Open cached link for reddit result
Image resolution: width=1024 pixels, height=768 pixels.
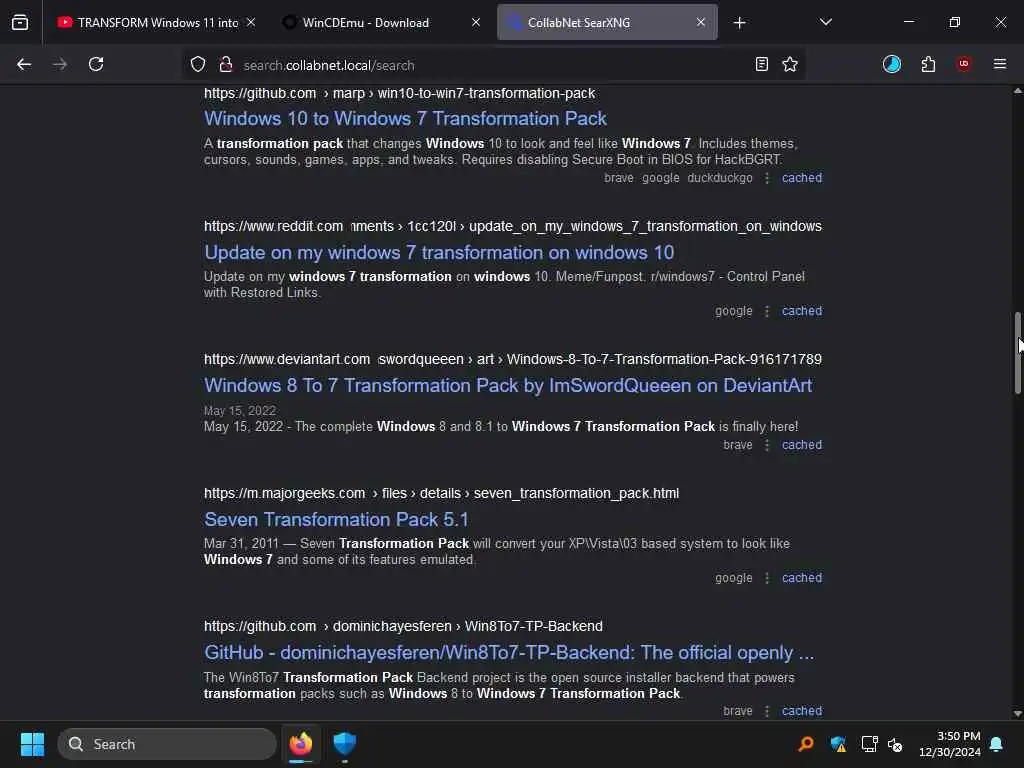[802, 311]
